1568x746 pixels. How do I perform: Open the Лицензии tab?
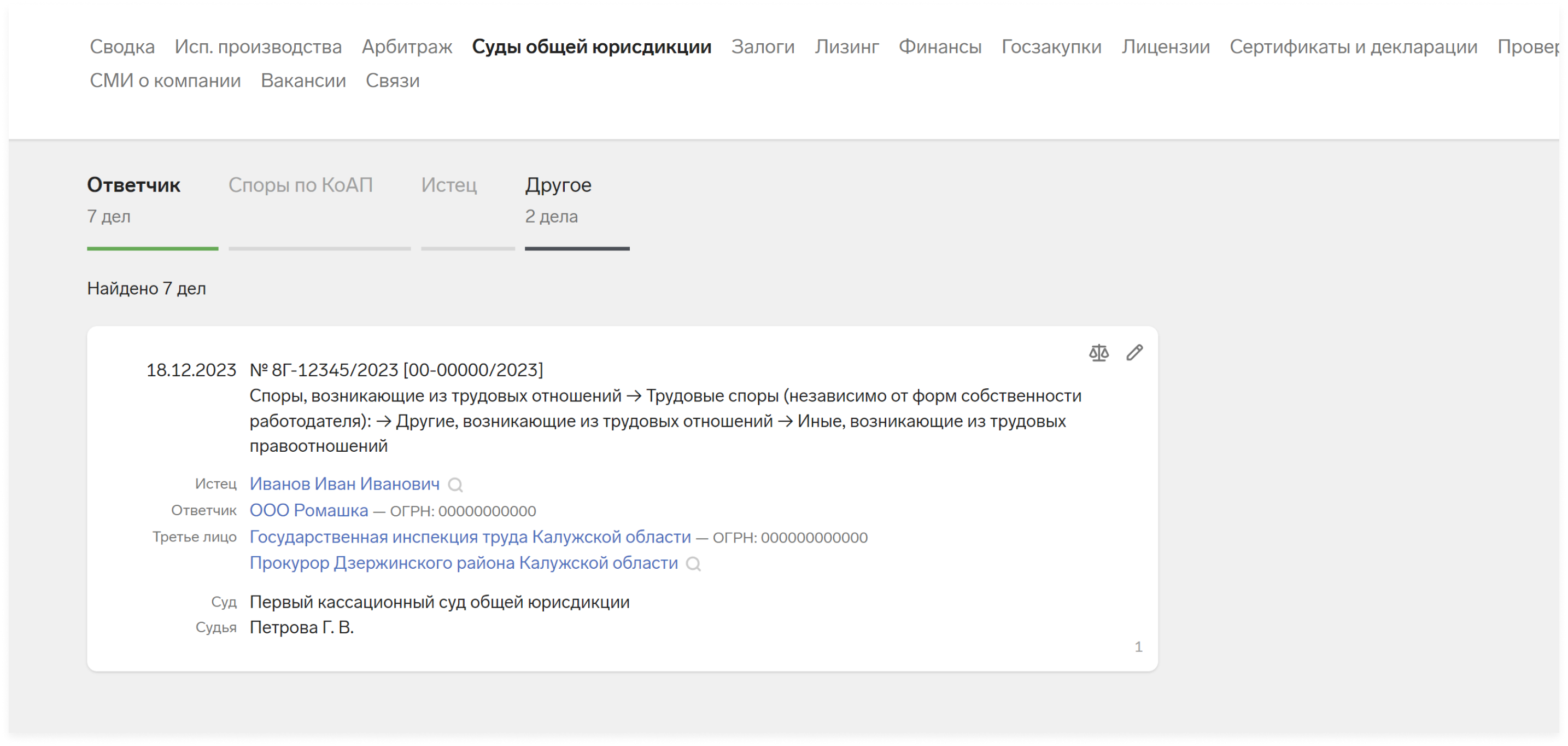[x=1166, y=47]
